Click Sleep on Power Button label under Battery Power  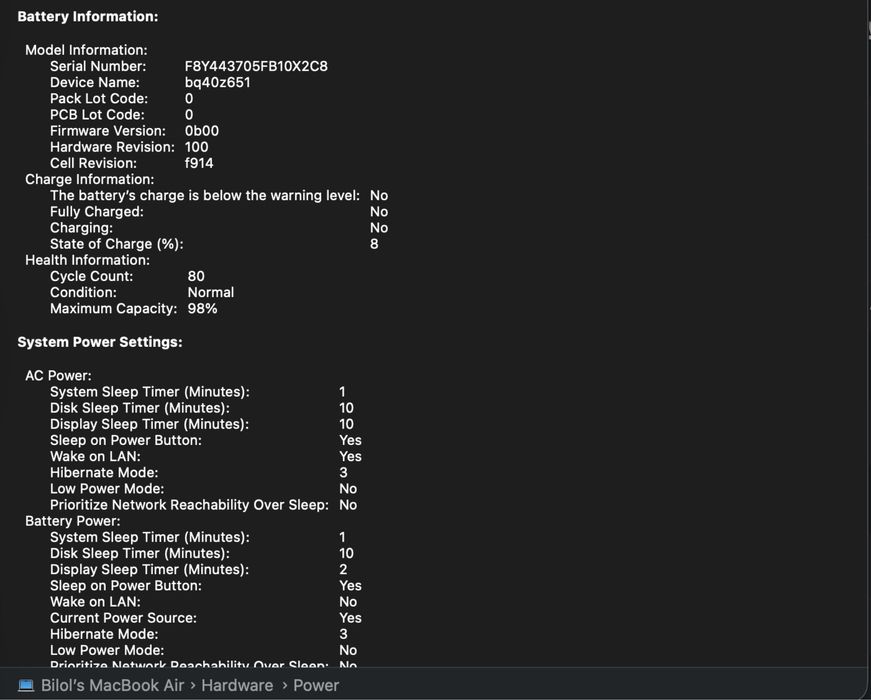point(126,585)
